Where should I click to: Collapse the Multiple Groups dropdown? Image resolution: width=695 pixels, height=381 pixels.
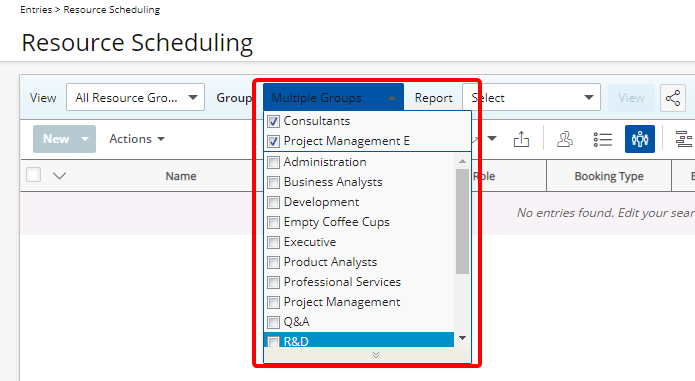pyautogui.click(x=333, y=97)
